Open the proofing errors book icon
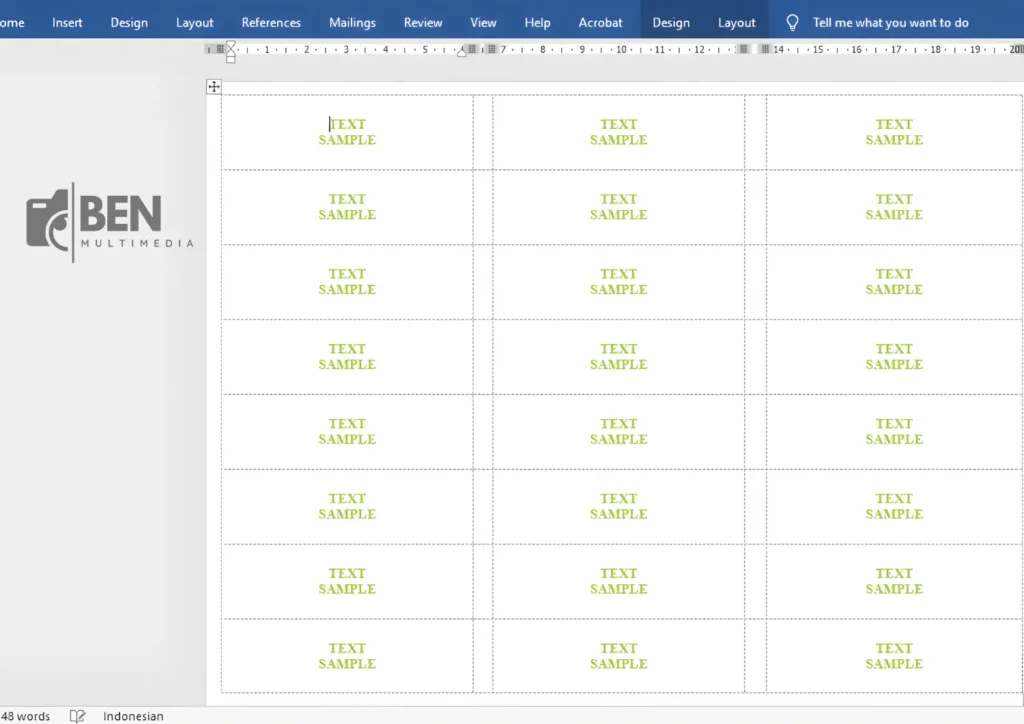The height and width of the screenshot is (724, 1024). (77, 716)
